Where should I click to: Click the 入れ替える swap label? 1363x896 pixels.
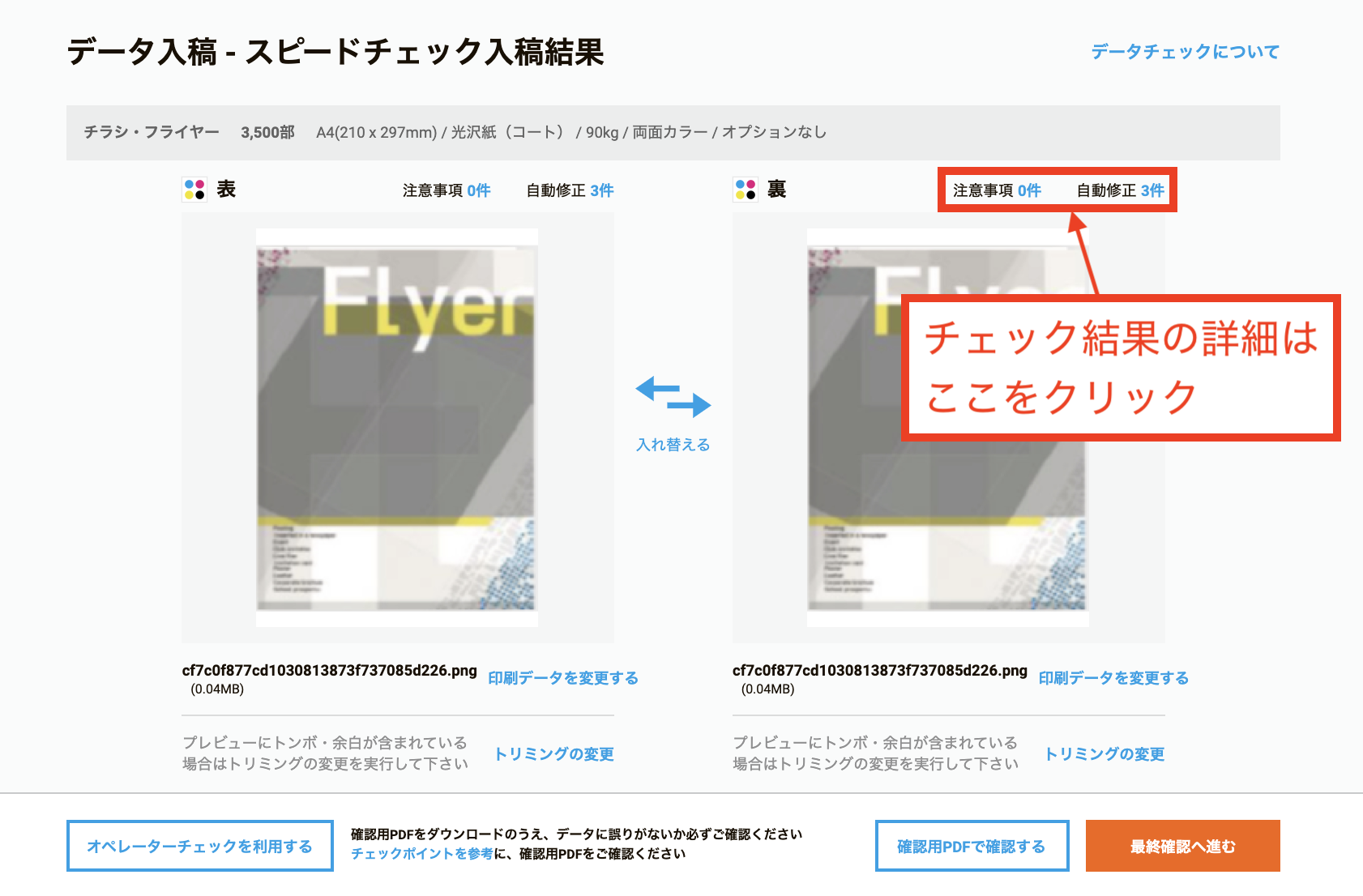(673, 445)
